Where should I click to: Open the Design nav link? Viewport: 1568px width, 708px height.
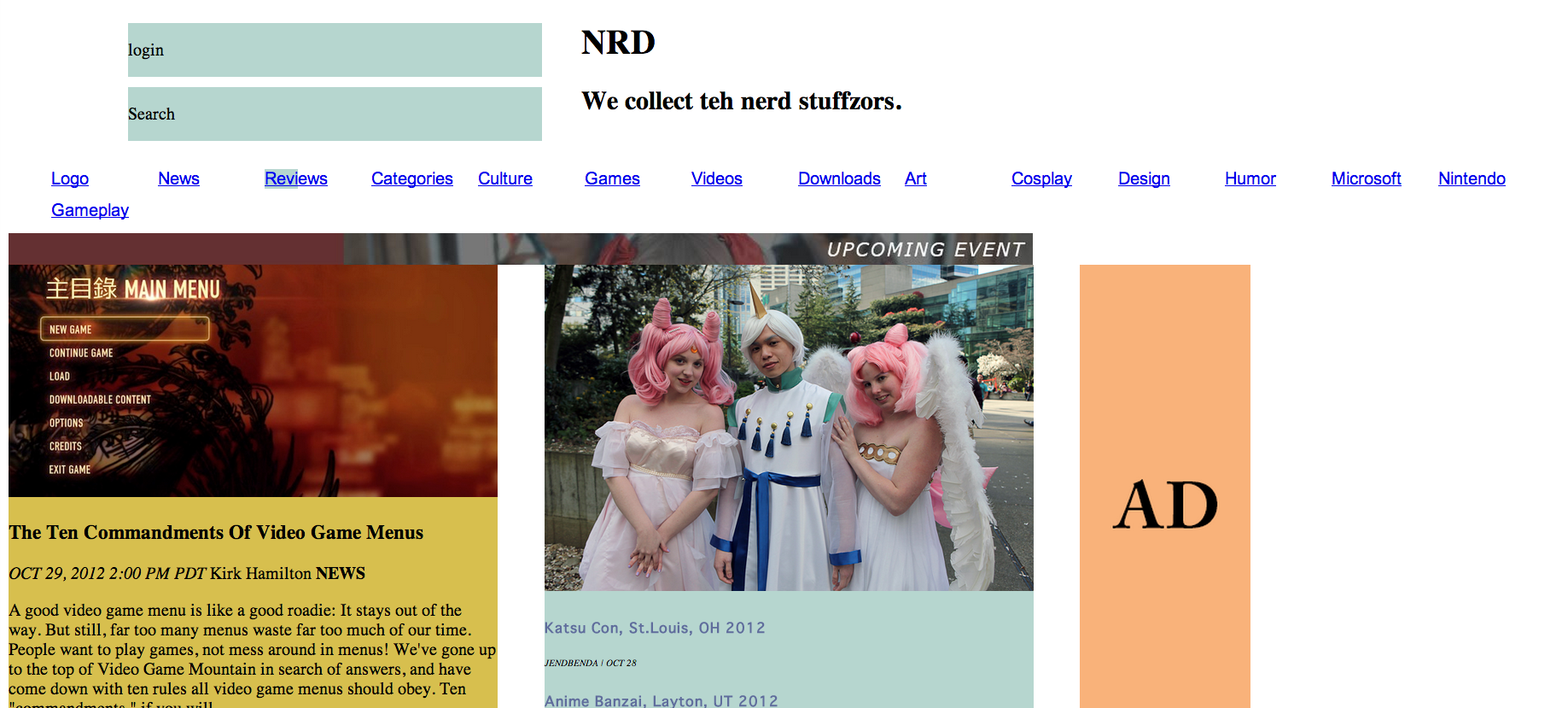pos(1144,178)
